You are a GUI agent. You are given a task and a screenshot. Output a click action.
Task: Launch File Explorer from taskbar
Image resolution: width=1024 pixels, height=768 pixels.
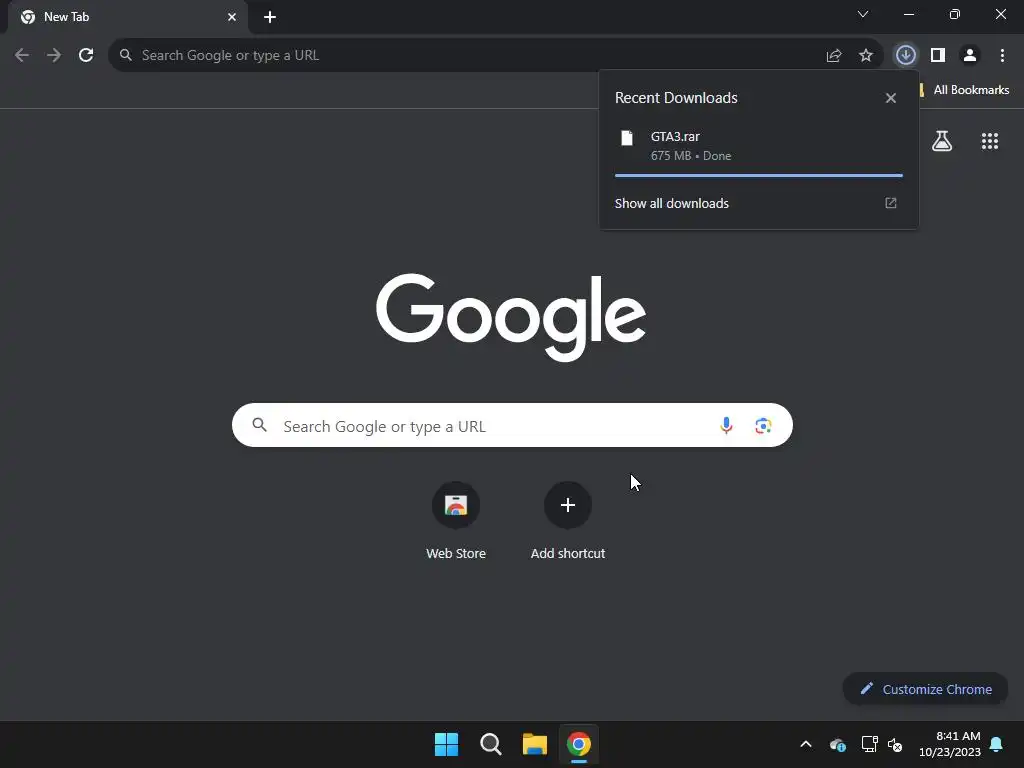point(535,744)
